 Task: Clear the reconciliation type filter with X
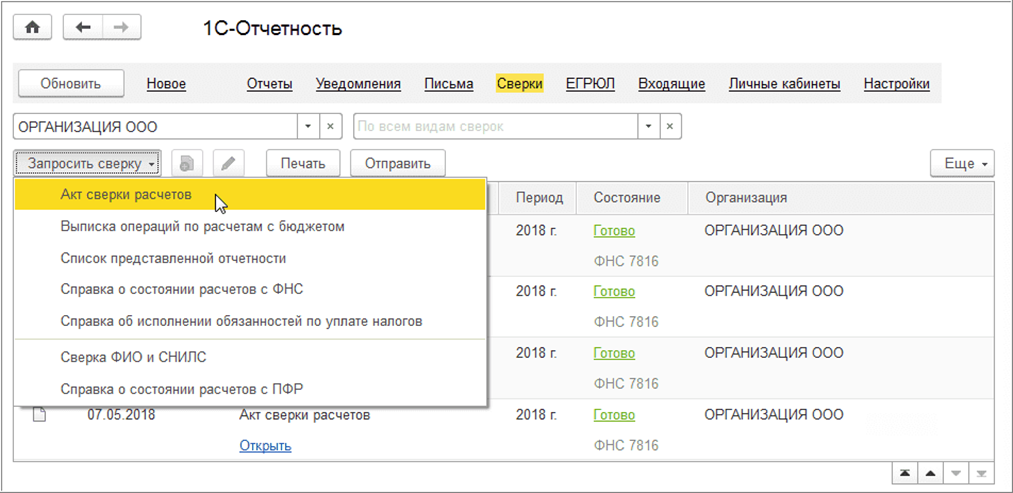[x=671, y=127]
